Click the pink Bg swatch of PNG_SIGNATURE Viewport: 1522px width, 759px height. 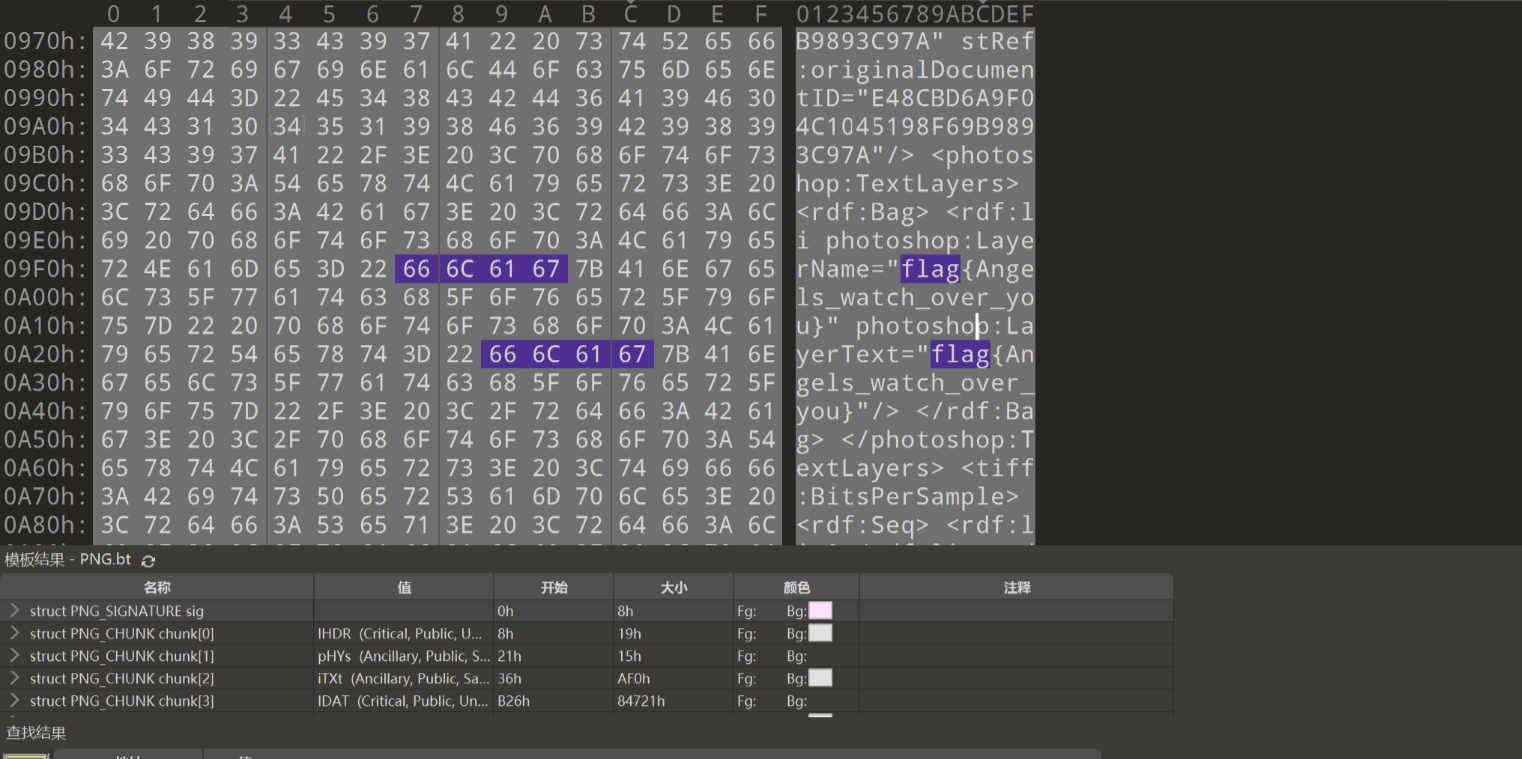tap(820, 611)
